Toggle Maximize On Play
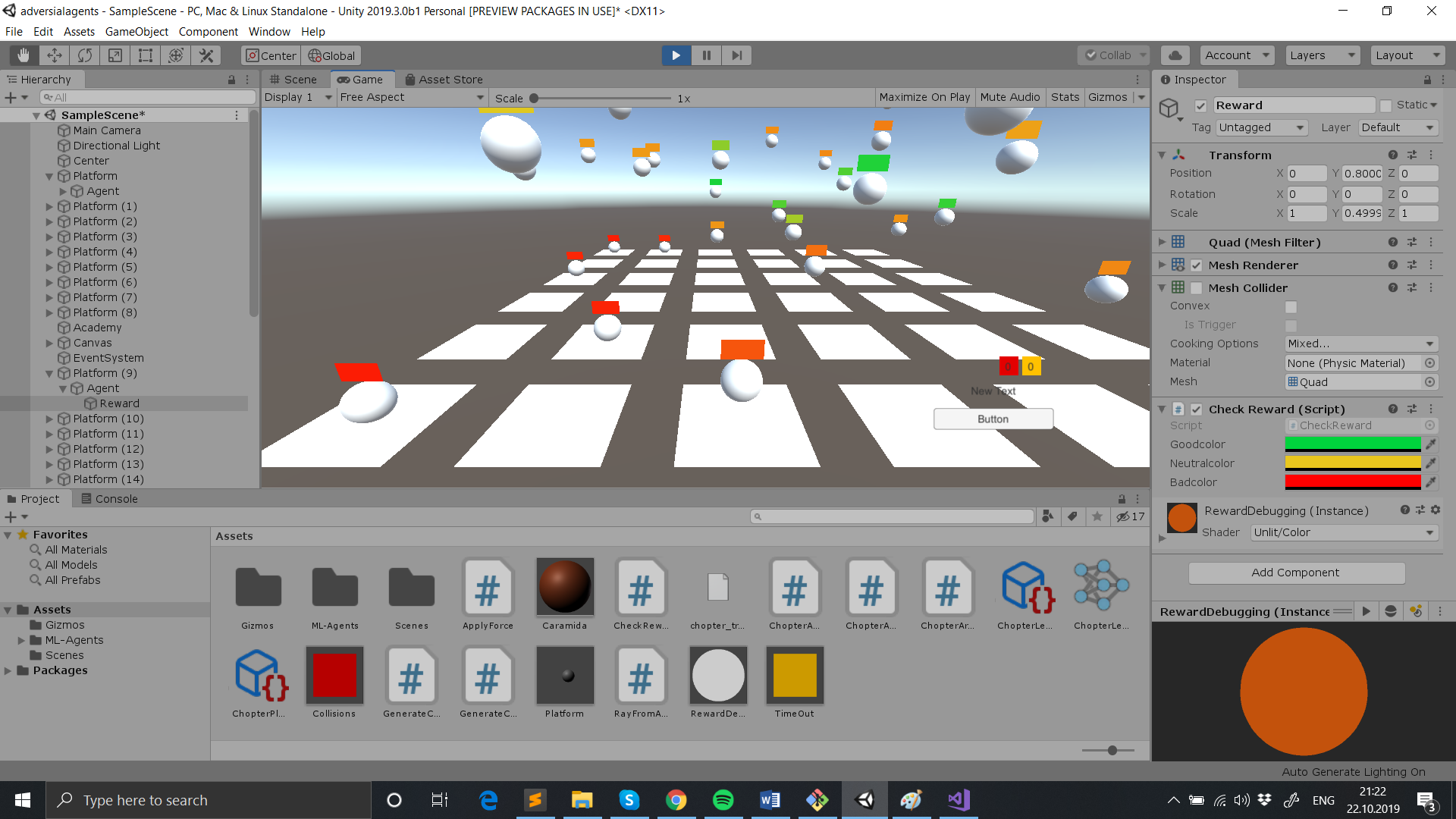1456x819 pixels. tap(924, 97)
